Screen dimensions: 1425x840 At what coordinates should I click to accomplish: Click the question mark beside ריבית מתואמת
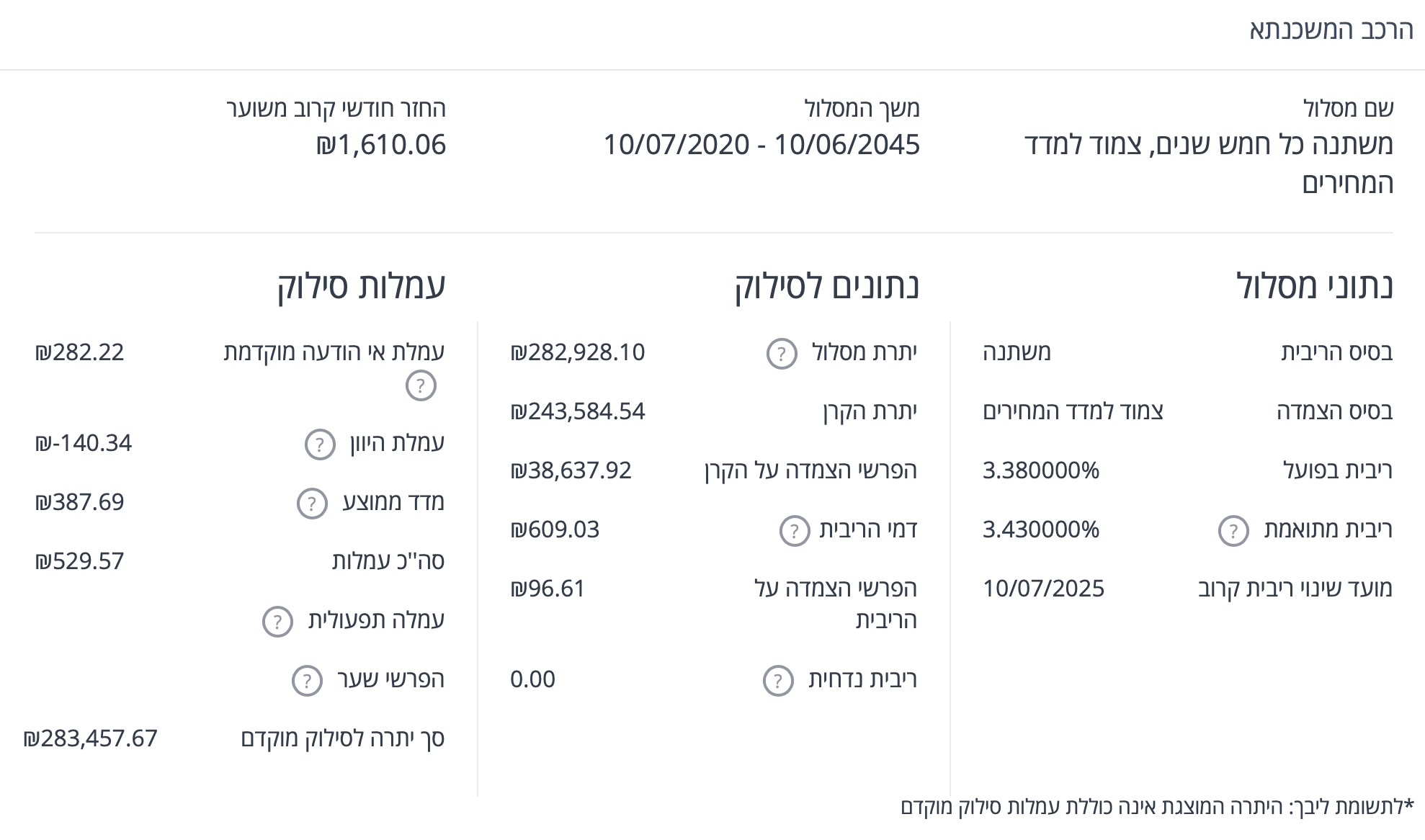(x=1233, y=531)
